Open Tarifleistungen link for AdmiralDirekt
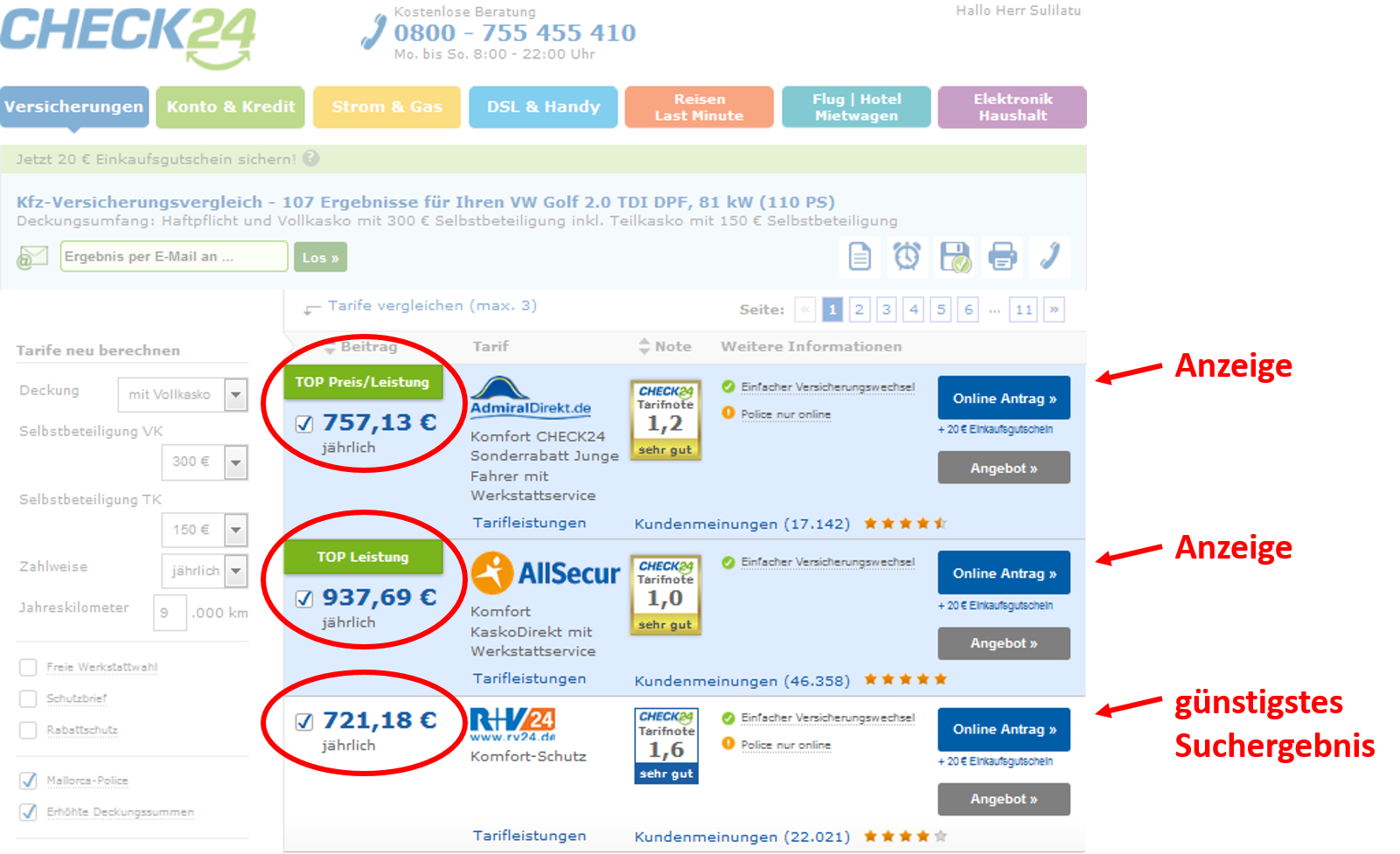Screen dimensions: 1400x854 [530, 523]
